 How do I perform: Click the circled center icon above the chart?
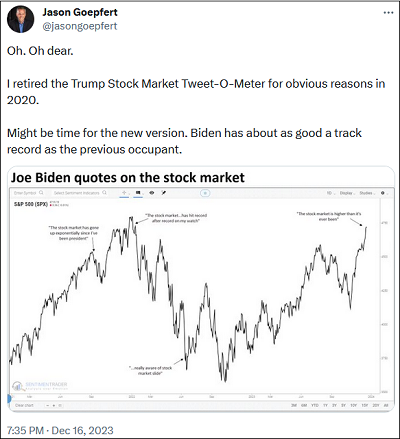click(x=205, y=193)
